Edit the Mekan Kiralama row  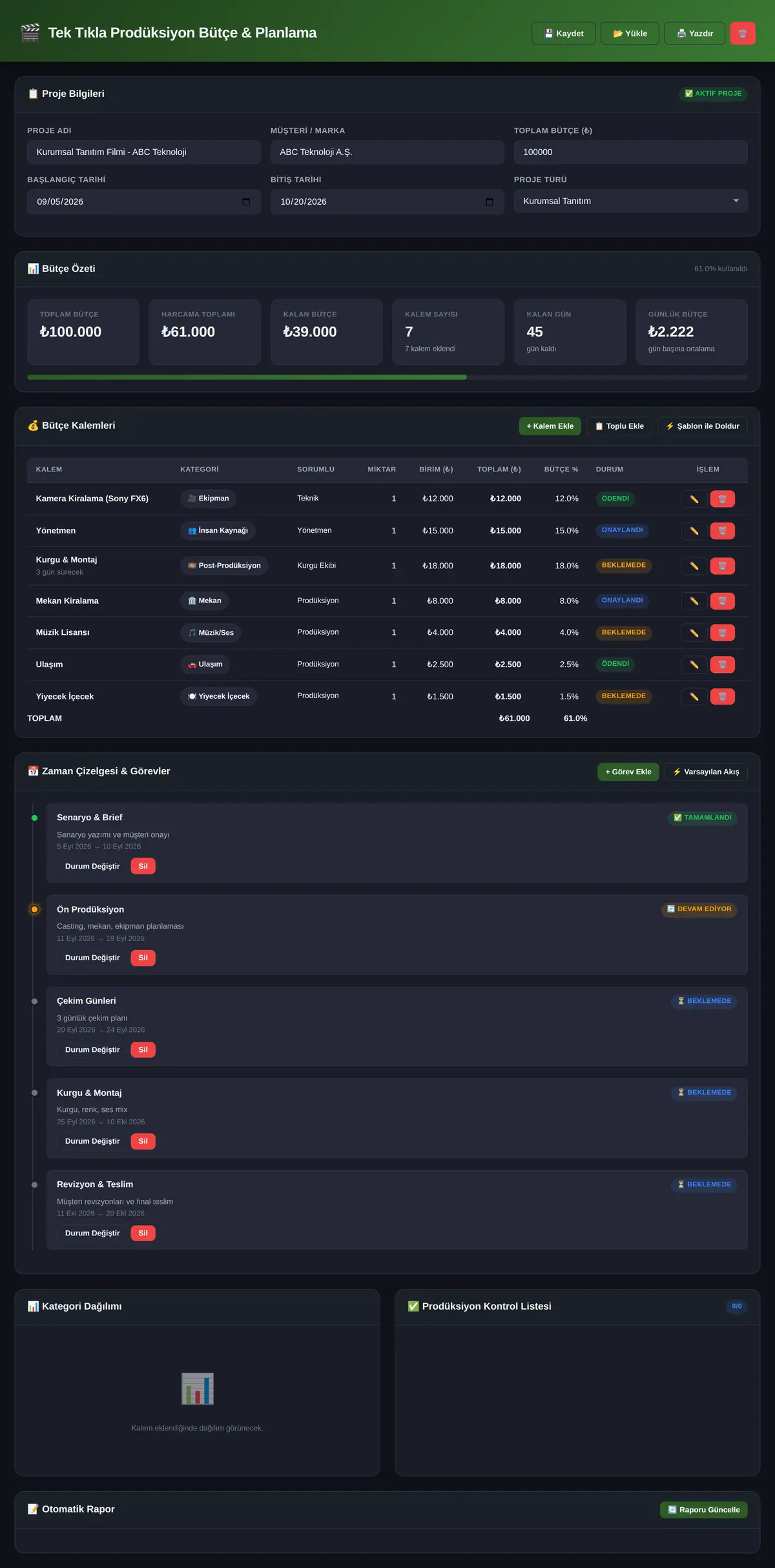click(x=694, y=601)
